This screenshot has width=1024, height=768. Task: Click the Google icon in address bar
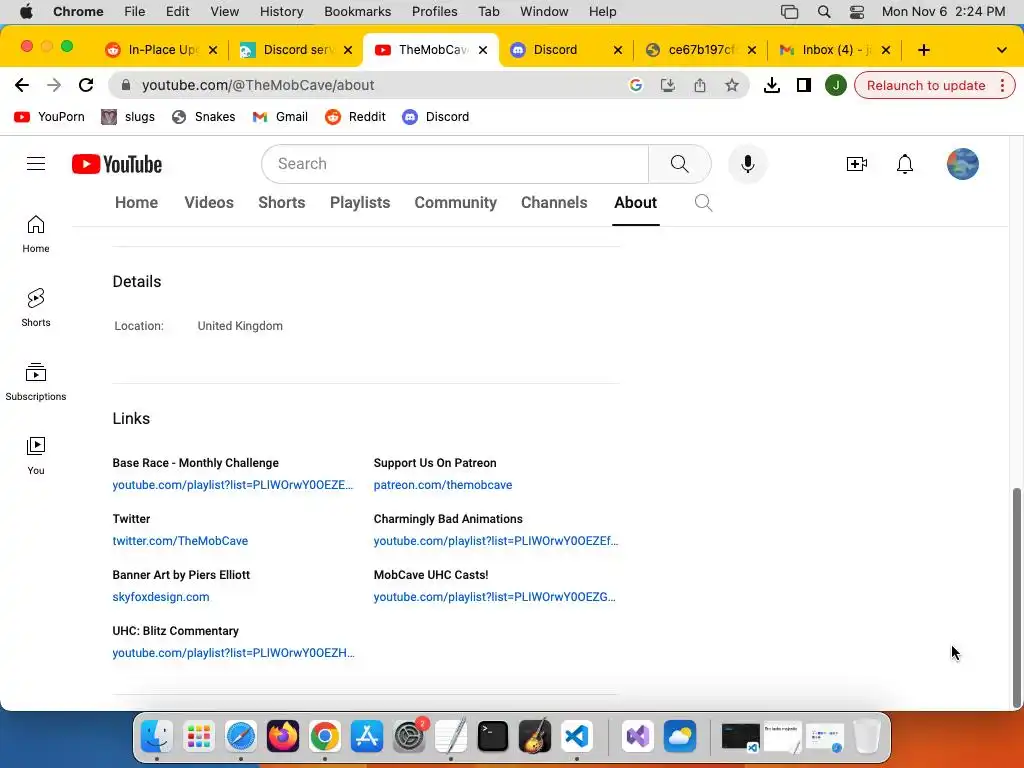635,85
